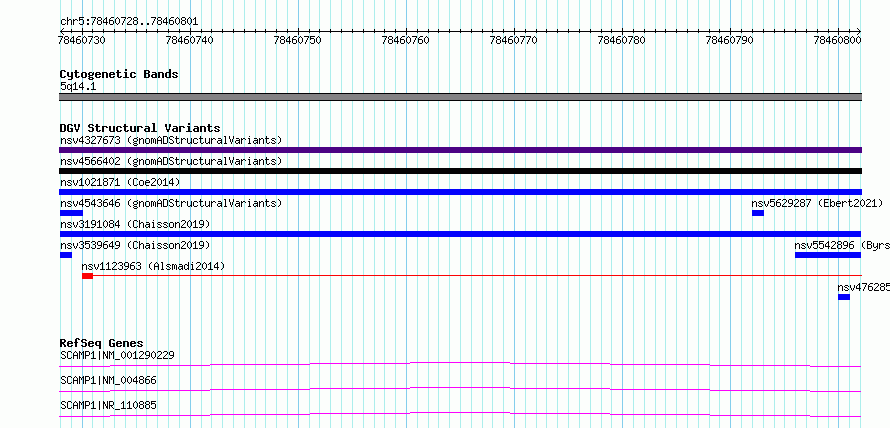Select the black nsv4566402 variant bar
890x428 pixels.
click(x=460, y=171)
